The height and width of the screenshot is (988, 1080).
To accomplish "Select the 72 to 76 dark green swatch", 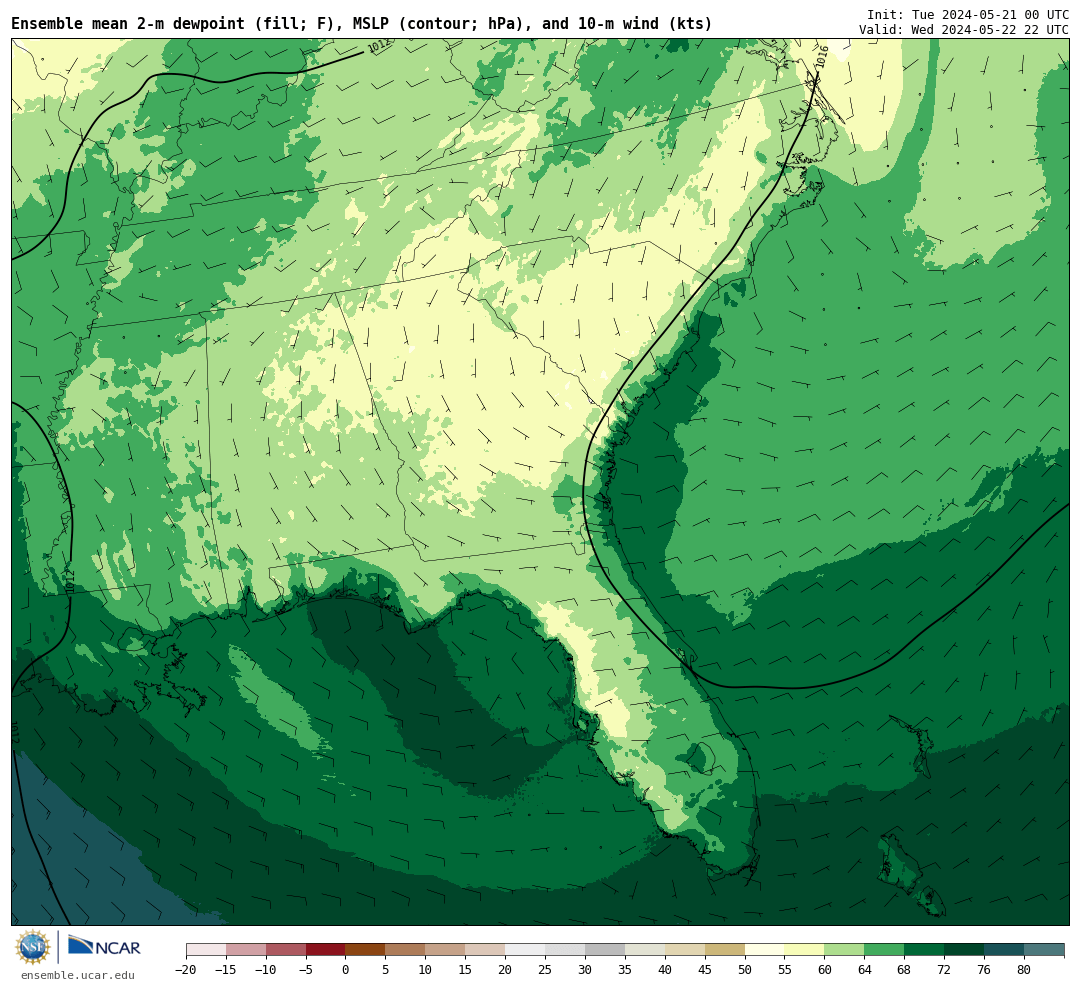I will [x=965, y=949].
